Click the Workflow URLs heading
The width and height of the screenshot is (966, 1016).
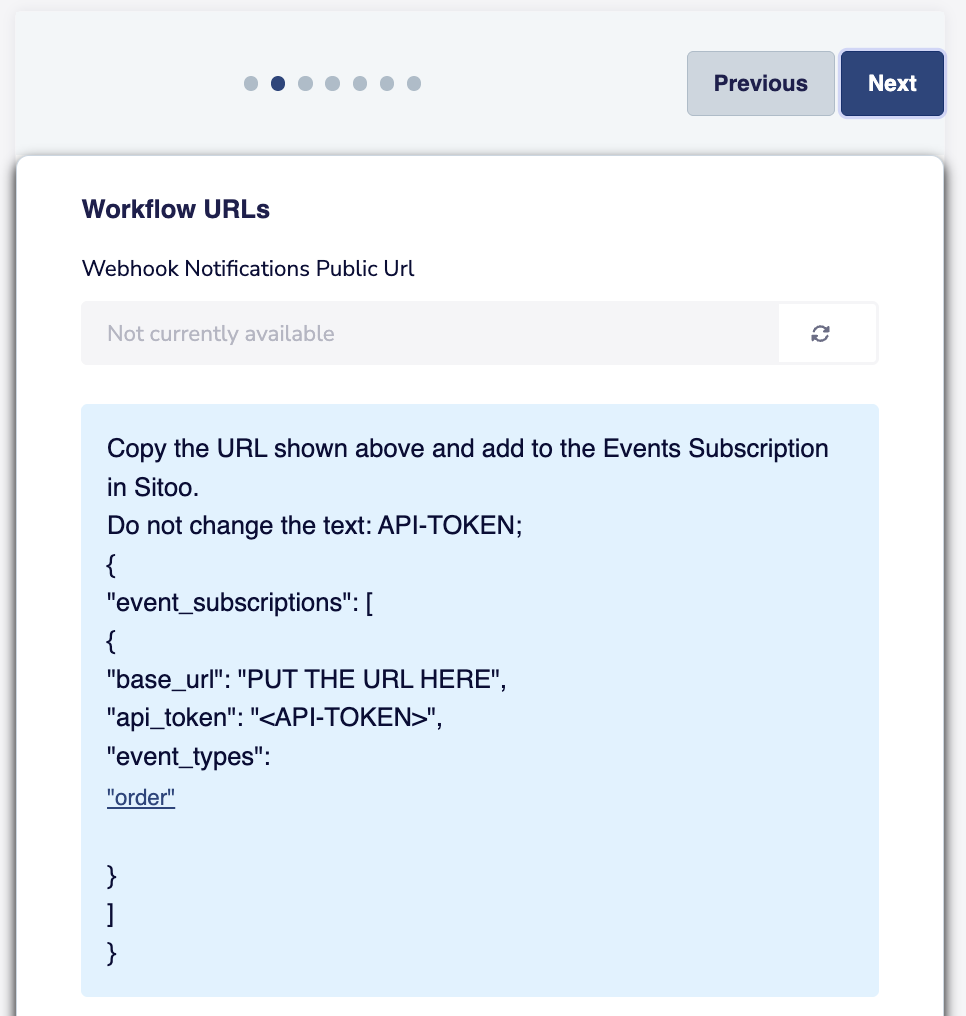pos(176,209)
